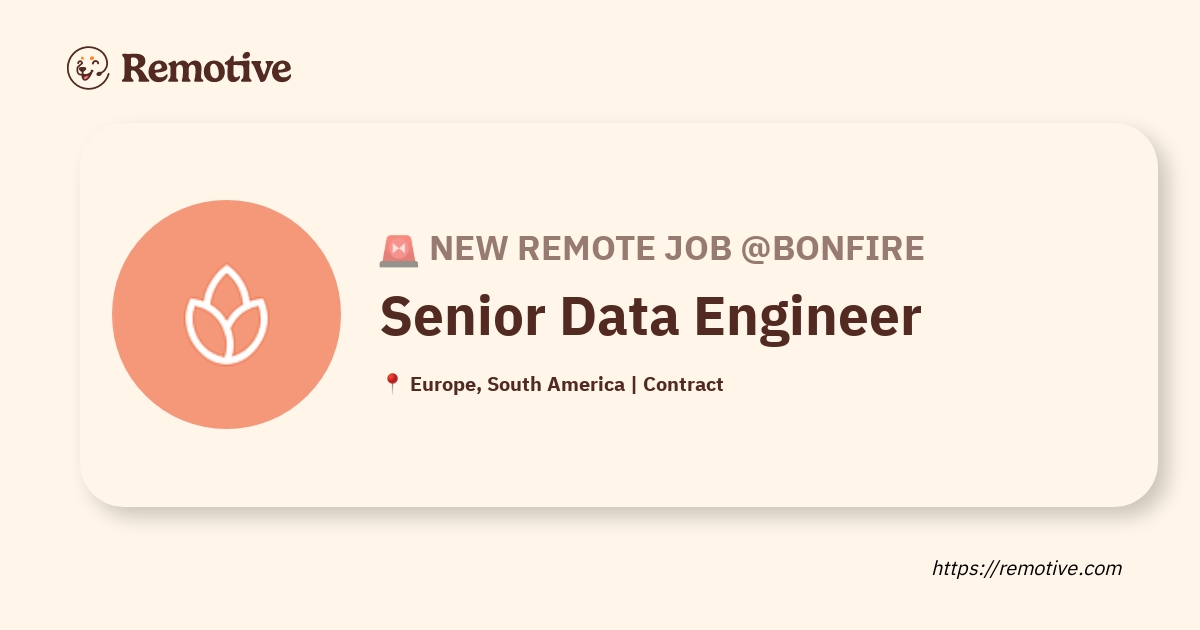This screenshot has width=1200, height=630.
Task: Click the Remotive brand name wordmark
Action: 206,68
